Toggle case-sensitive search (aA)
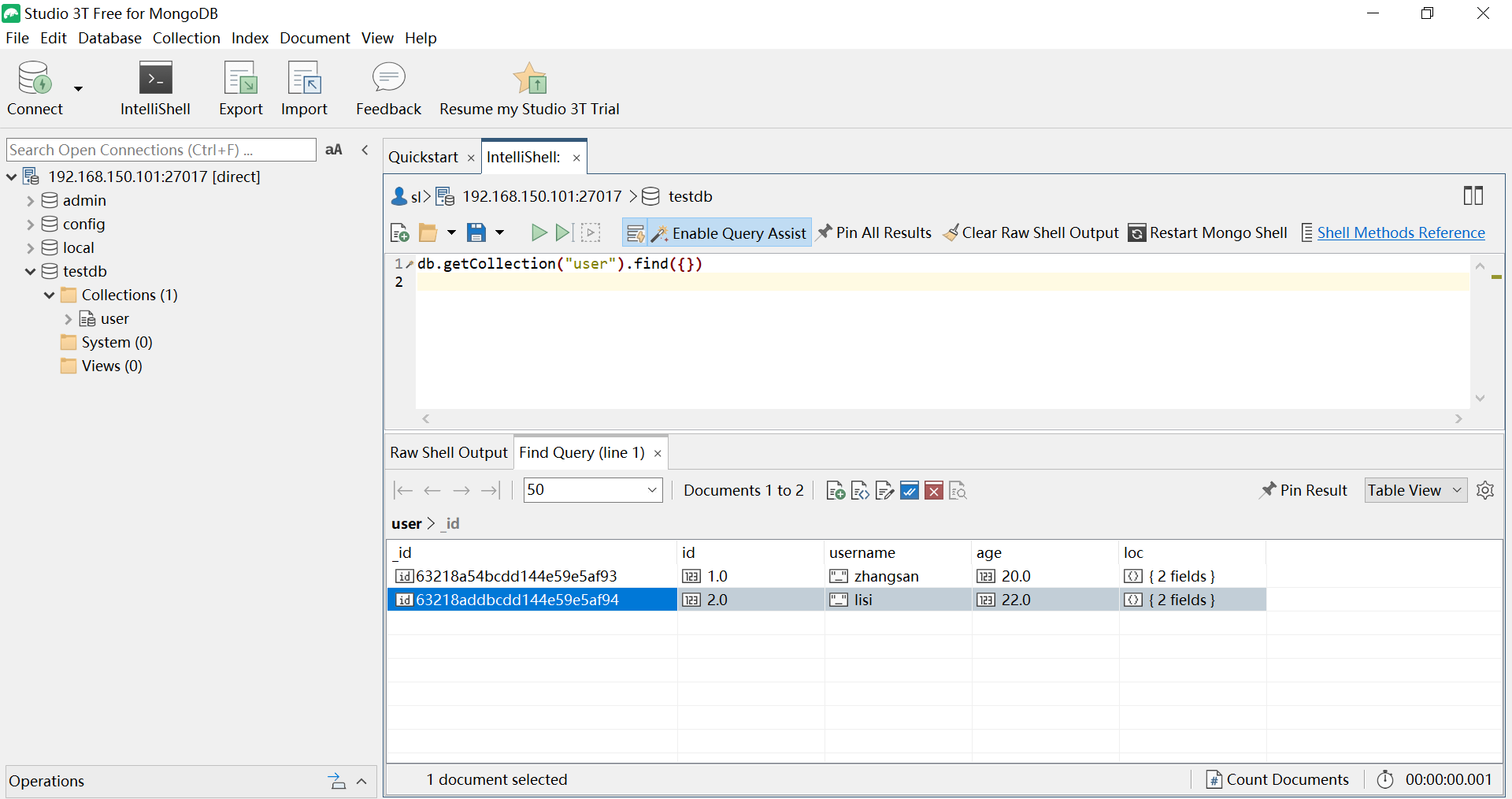 (x=334, y=150)
